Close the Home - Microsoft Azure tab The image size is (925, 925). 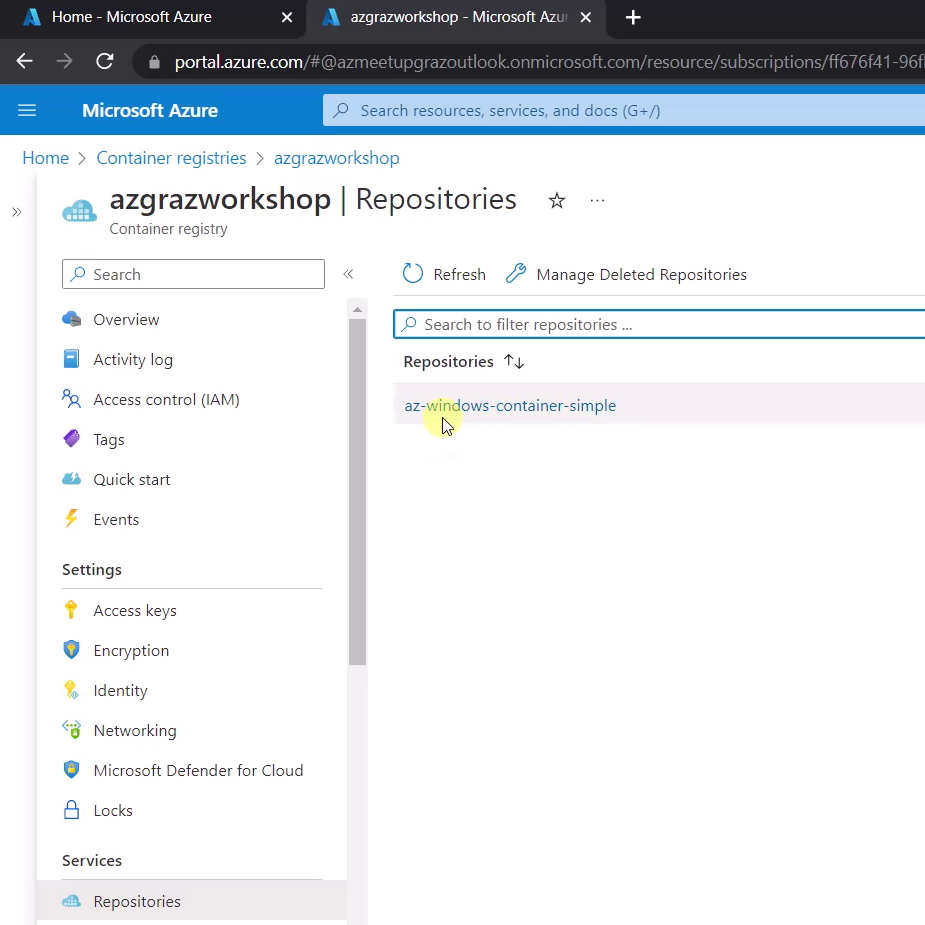[287, 18]
